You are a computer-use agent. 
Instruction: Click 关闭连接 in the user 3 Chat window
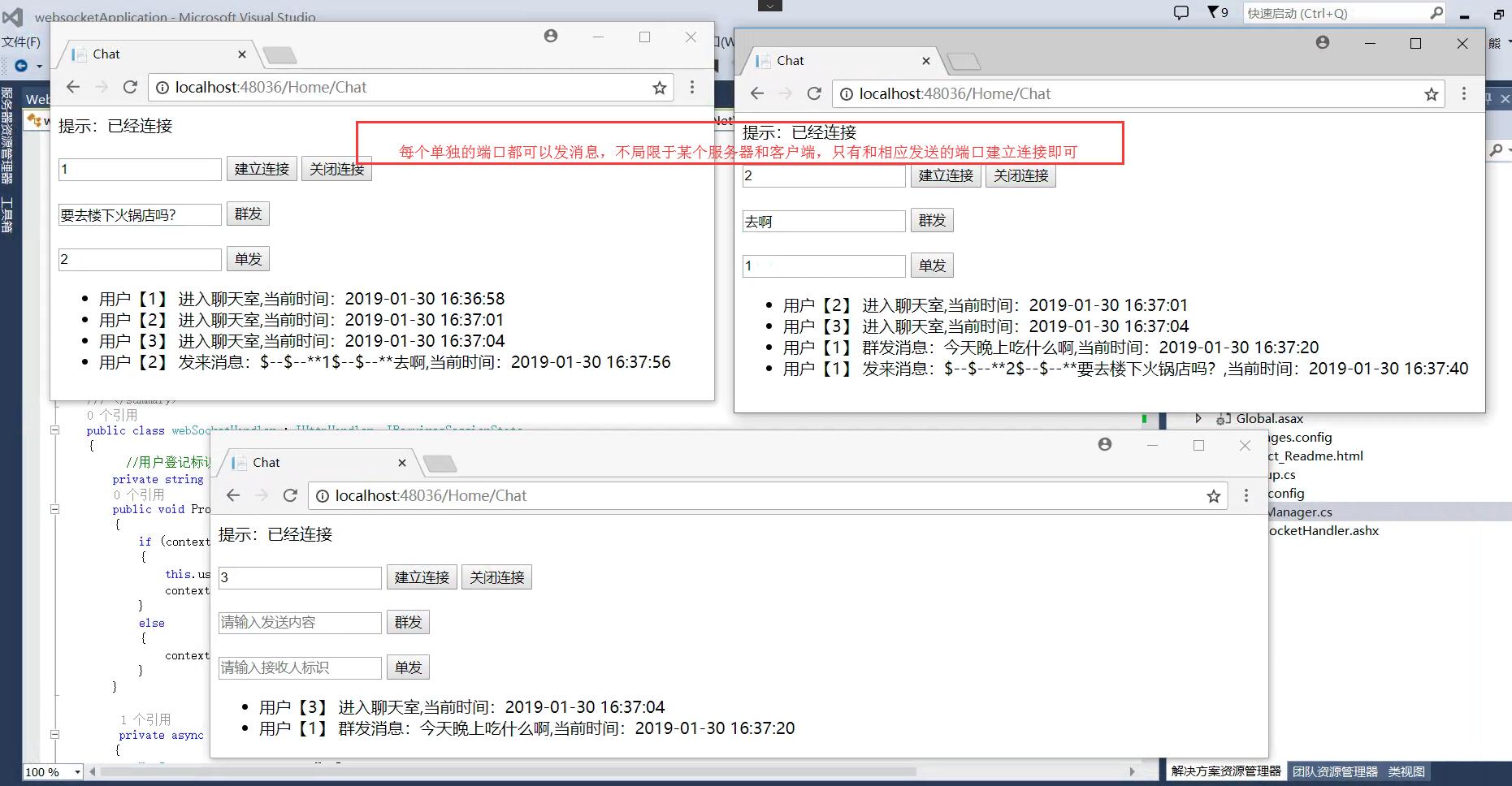click(496, 577)
